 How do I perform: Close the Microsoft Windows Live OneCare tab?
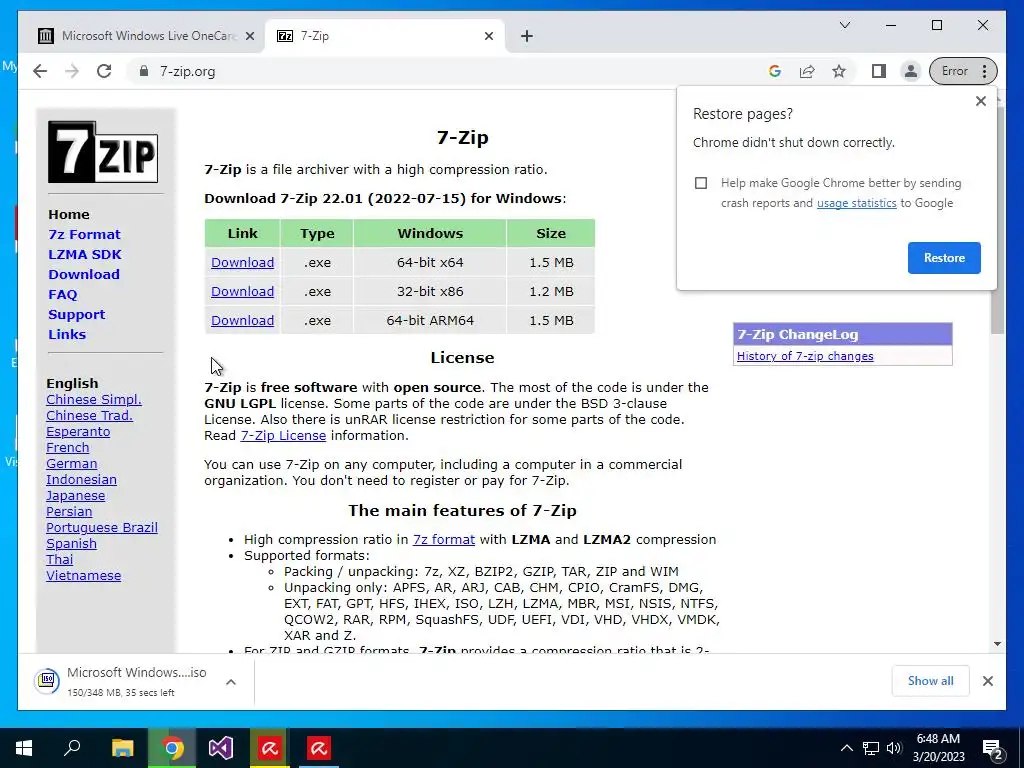[x=249, y=36]
